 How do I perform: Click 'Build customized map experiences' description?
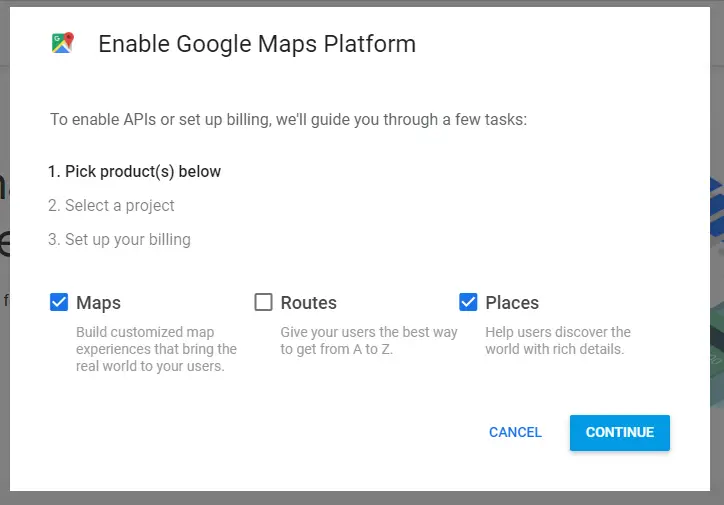(x=157, y=349)
